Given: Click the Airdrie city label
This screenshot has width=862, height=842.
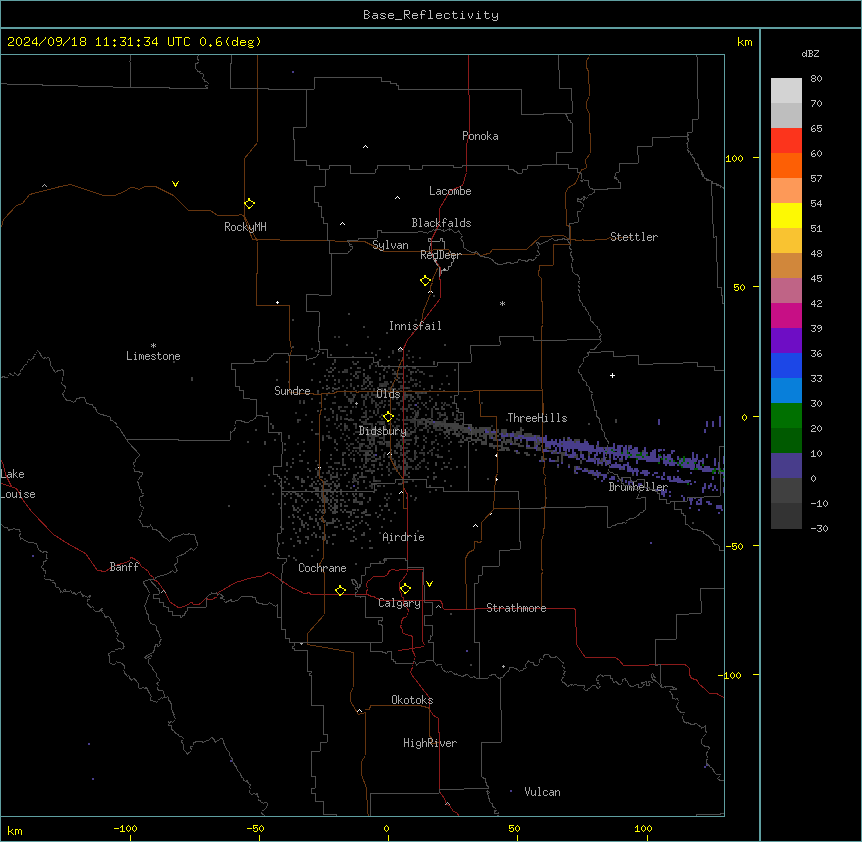Looking at the screenshot, I should tap(404, 537).
